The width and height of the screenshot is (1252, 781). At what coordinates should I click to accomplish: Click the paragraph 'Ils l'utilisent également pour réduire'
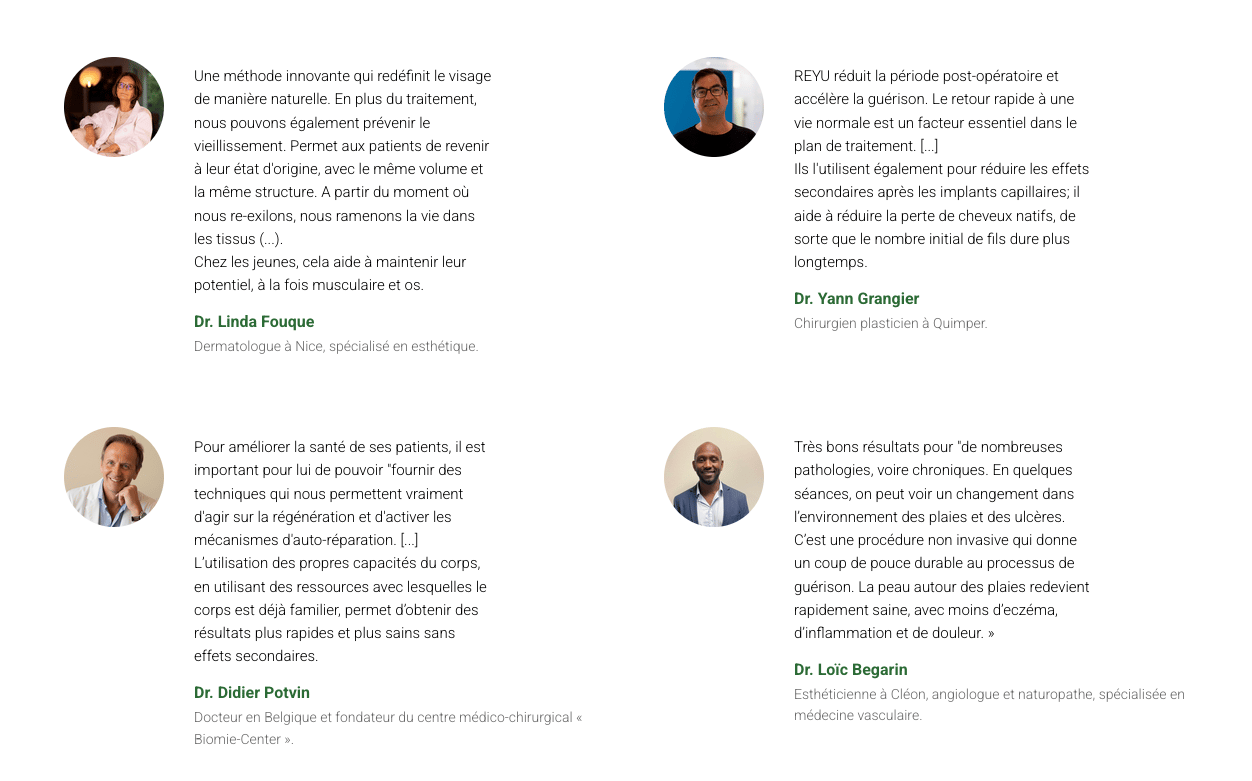(942, 215)
